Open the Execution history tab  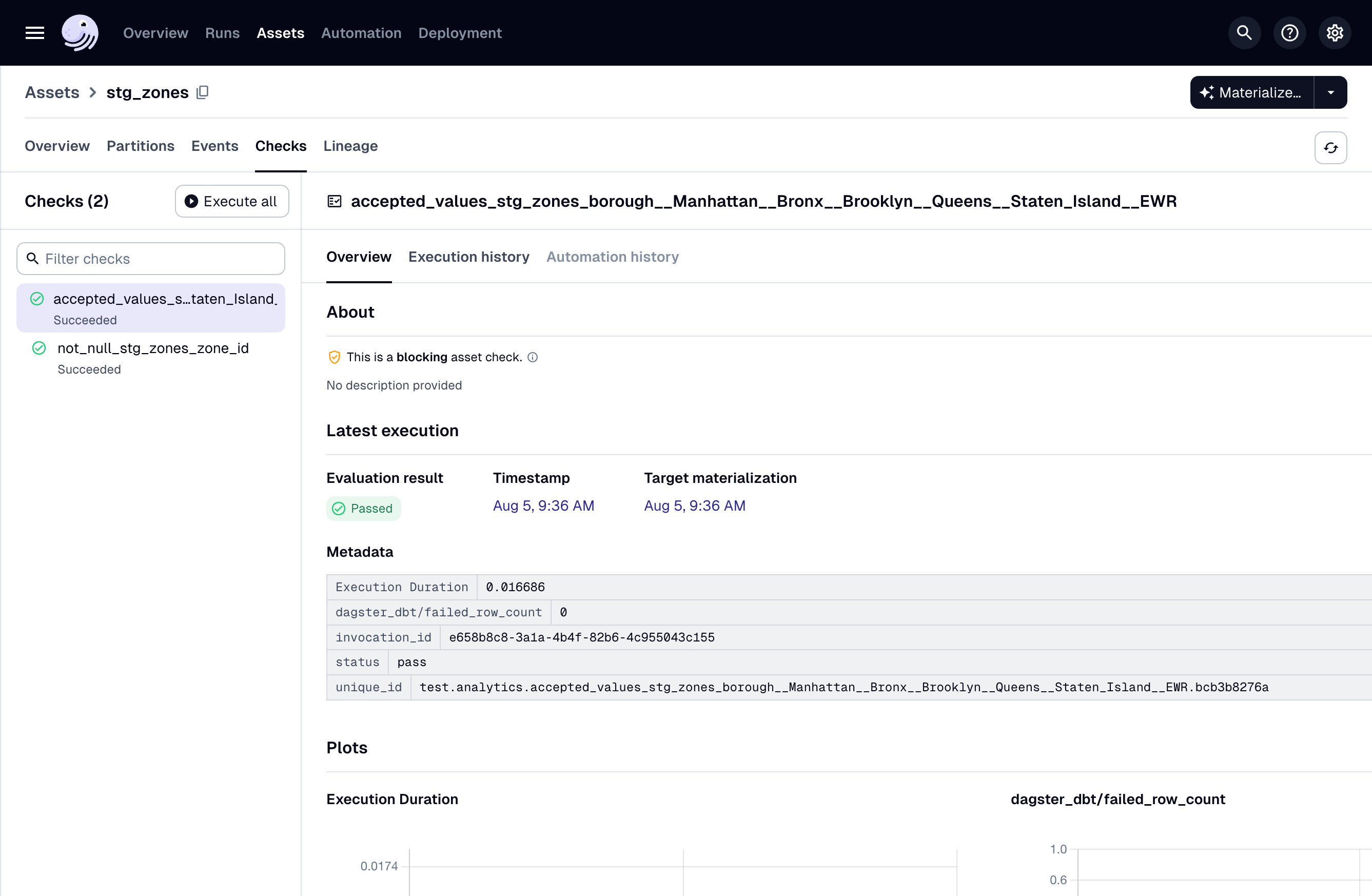point(468,257)
